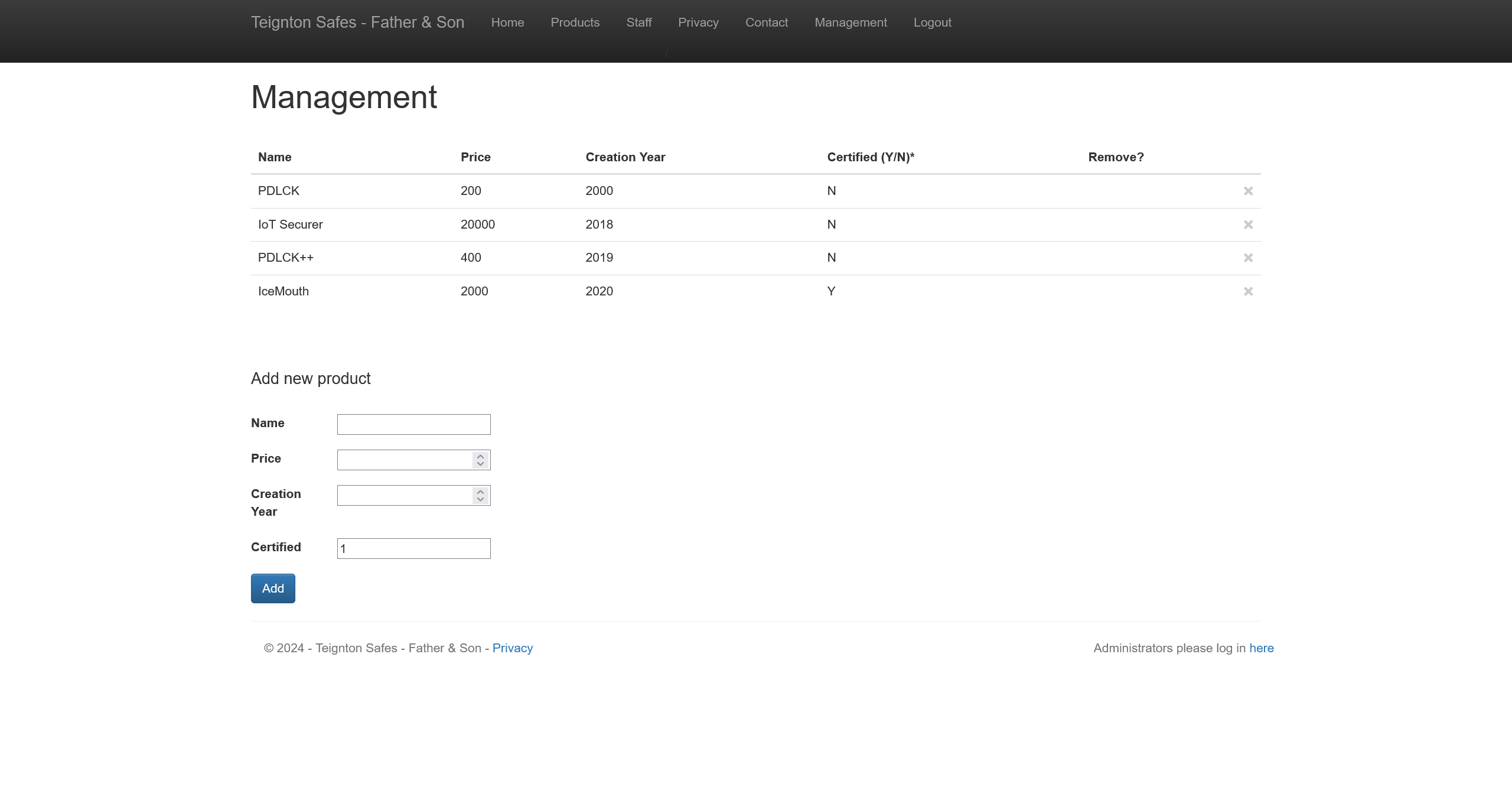The height and width of the screenshot is (810, 1512).
Task: Click the Add new product heading
Action: click(x=311, y=379)
